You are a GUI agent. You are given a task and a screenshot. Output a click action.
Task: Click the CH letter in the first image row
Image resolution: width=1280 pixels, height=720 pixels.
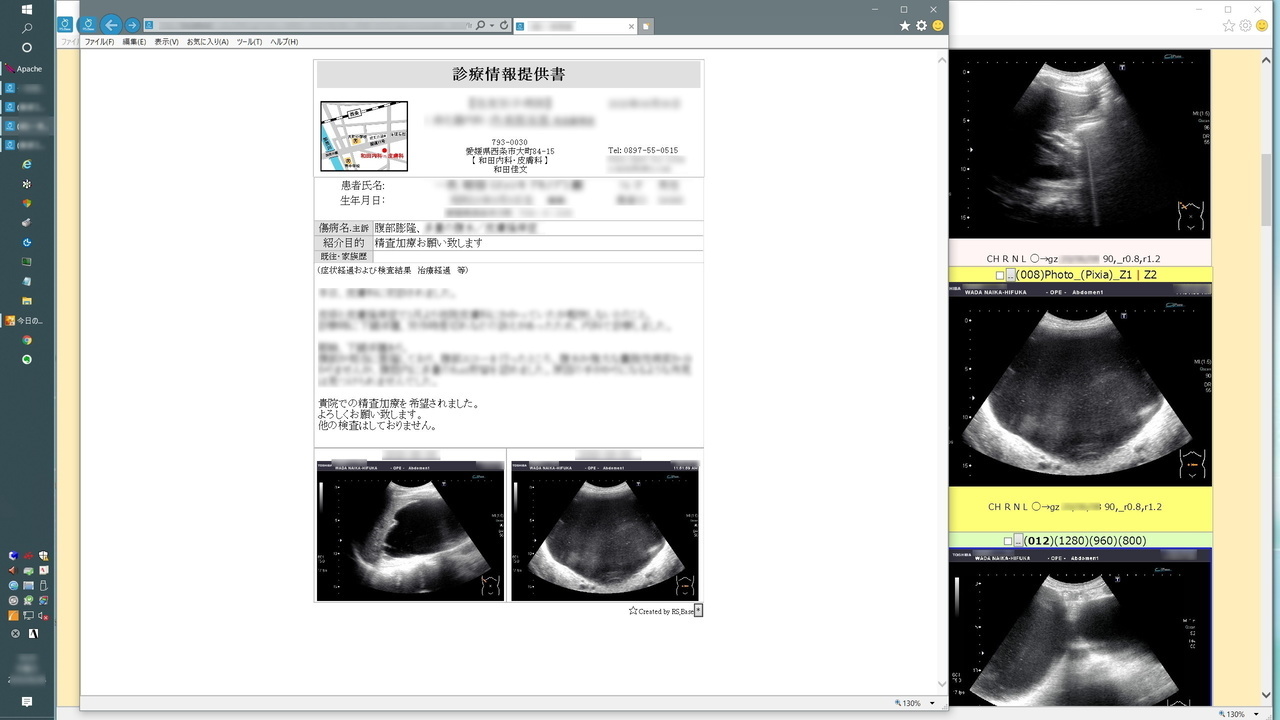[x=994, y=258]
